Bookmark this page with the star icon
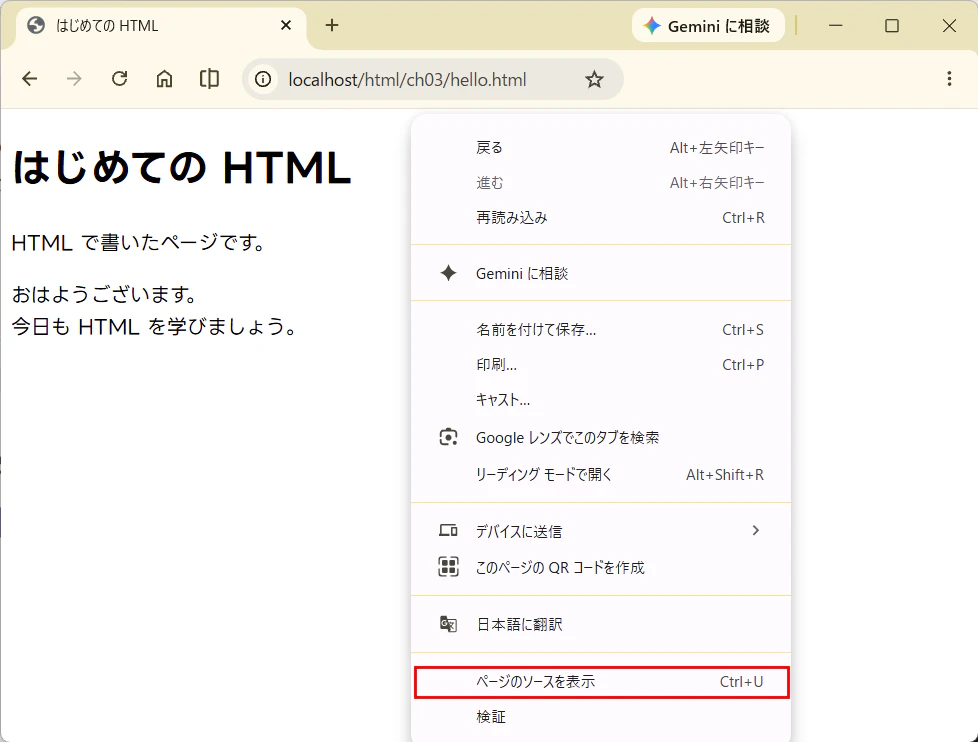 point(594,79)
